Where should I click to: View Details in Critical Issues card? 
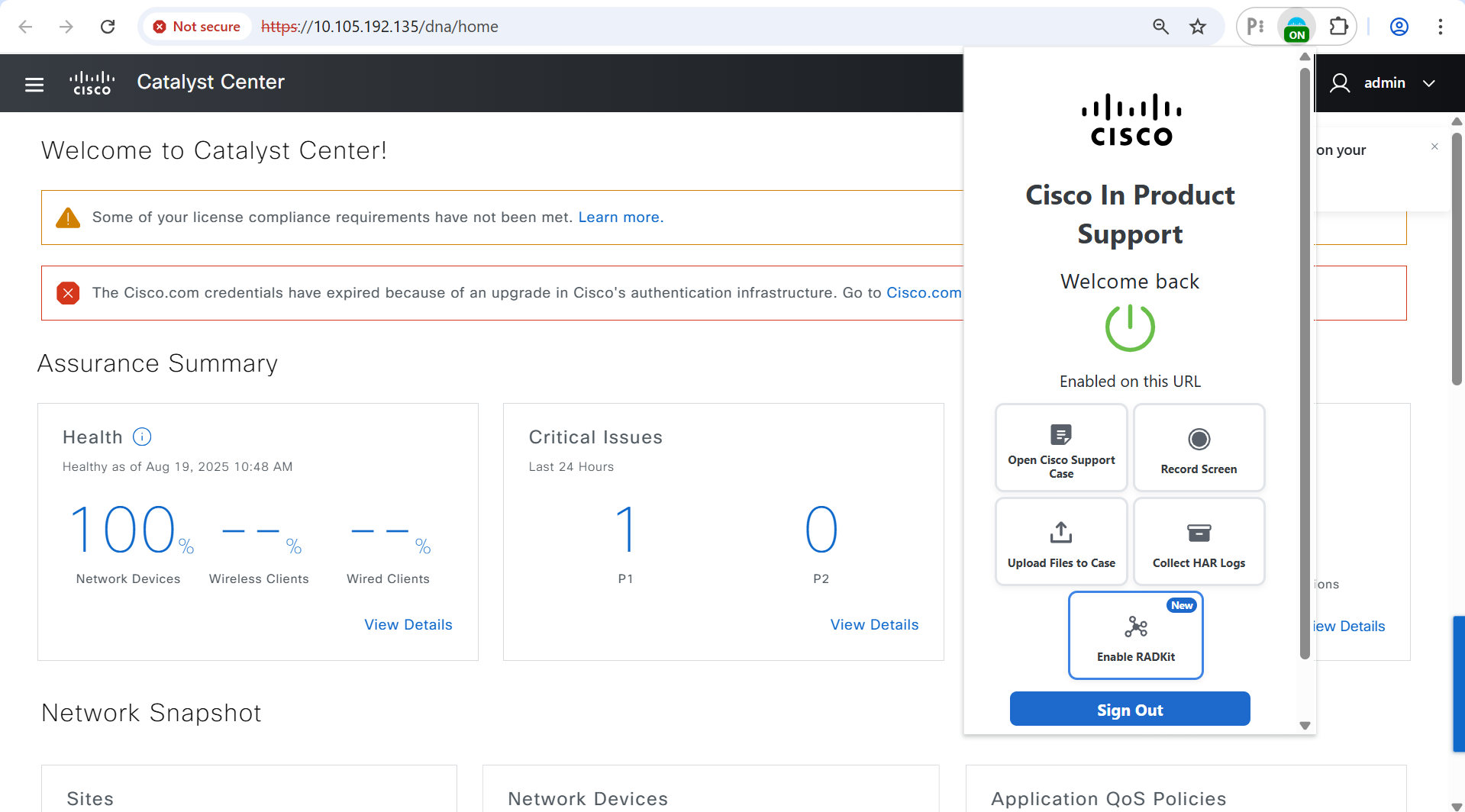coord(874,624)
